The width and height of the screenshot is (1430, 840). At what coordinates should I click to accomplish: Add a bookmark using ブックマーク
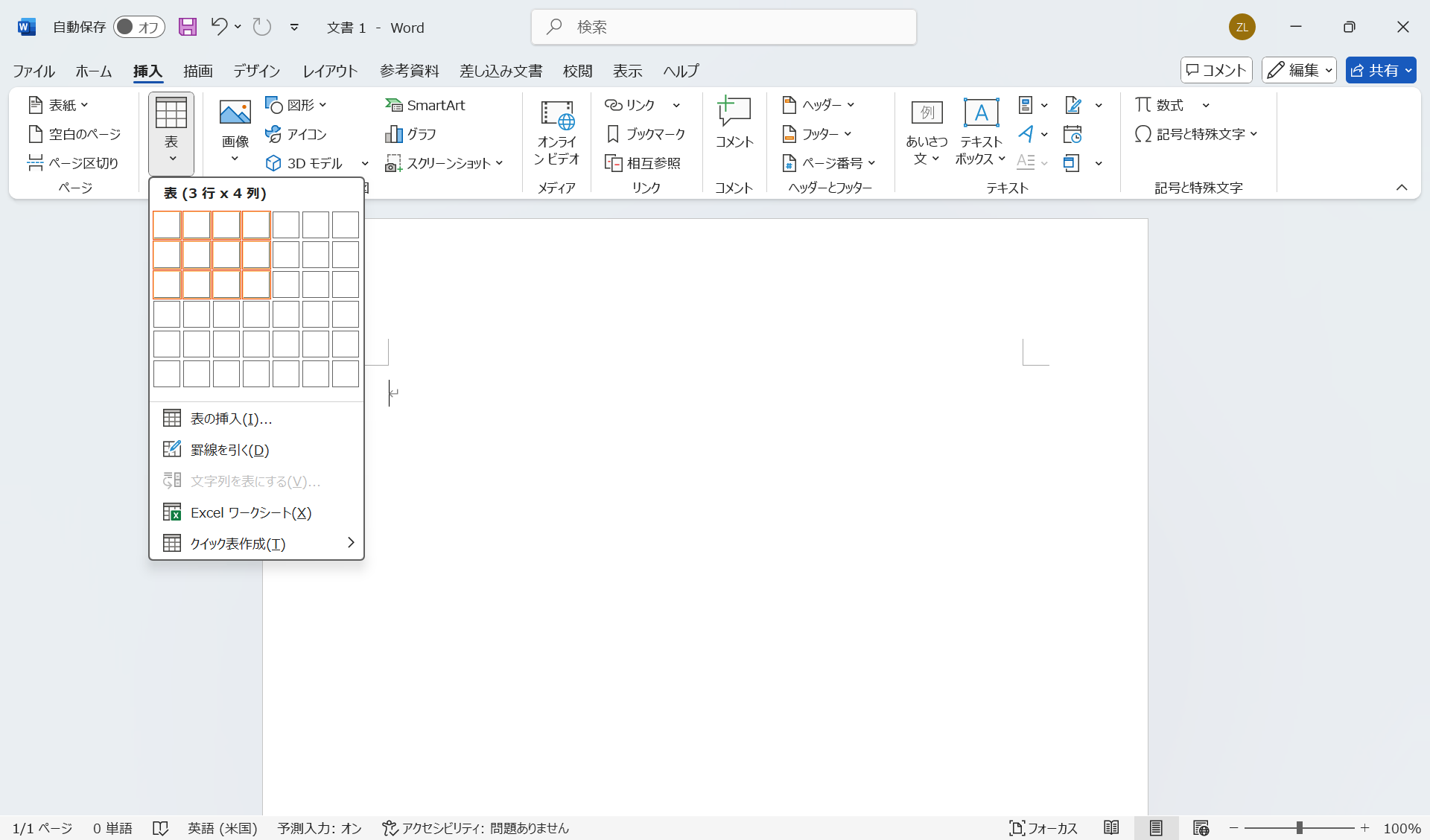click(x=645, y=134)
